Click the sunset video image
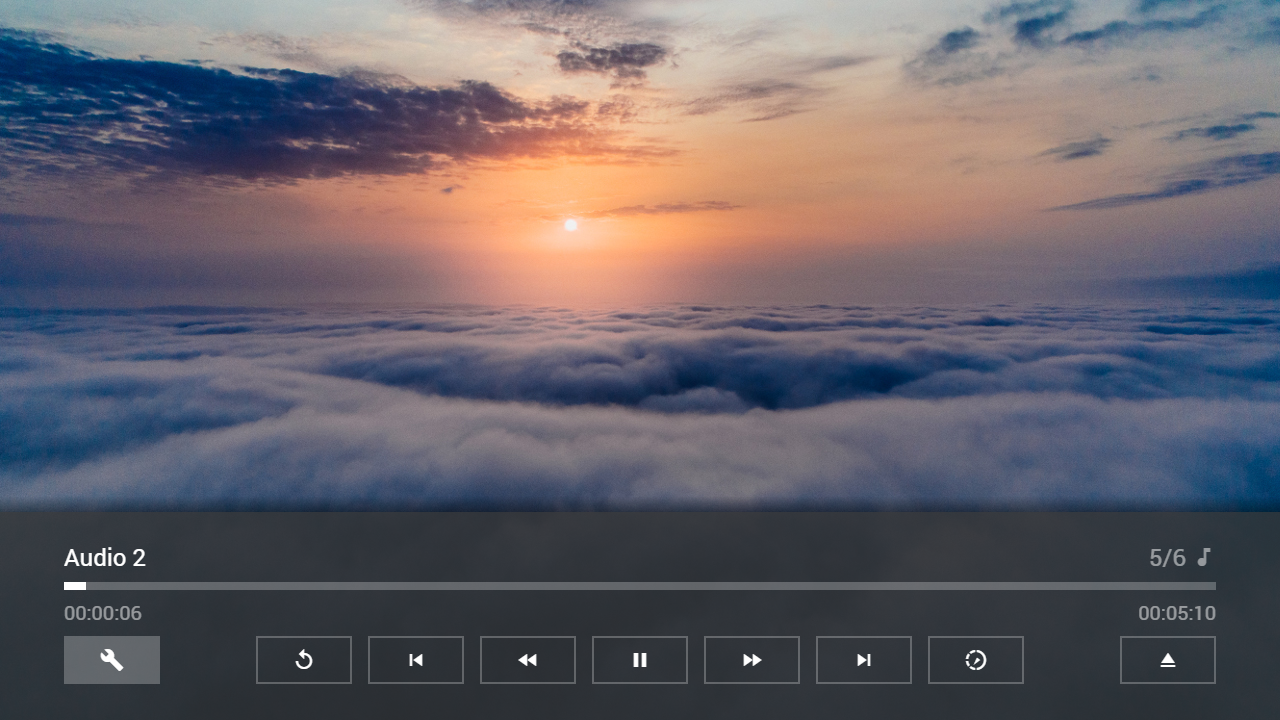The image size is (1280, 720). click(640, 256)
